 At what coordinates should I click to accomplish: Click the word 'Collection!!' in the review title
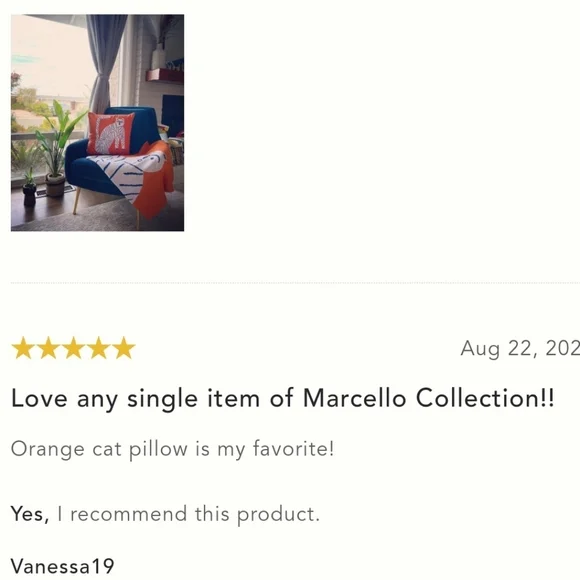[x=485, y=398]
